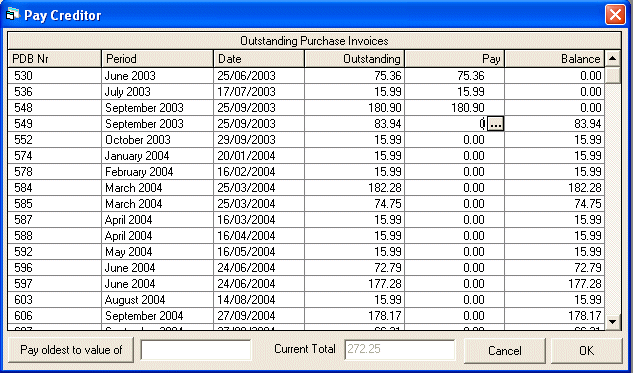Click outstanding amount 182.28
The height and width of the screenshot is (373, 633).
click(x=354, y=188)
